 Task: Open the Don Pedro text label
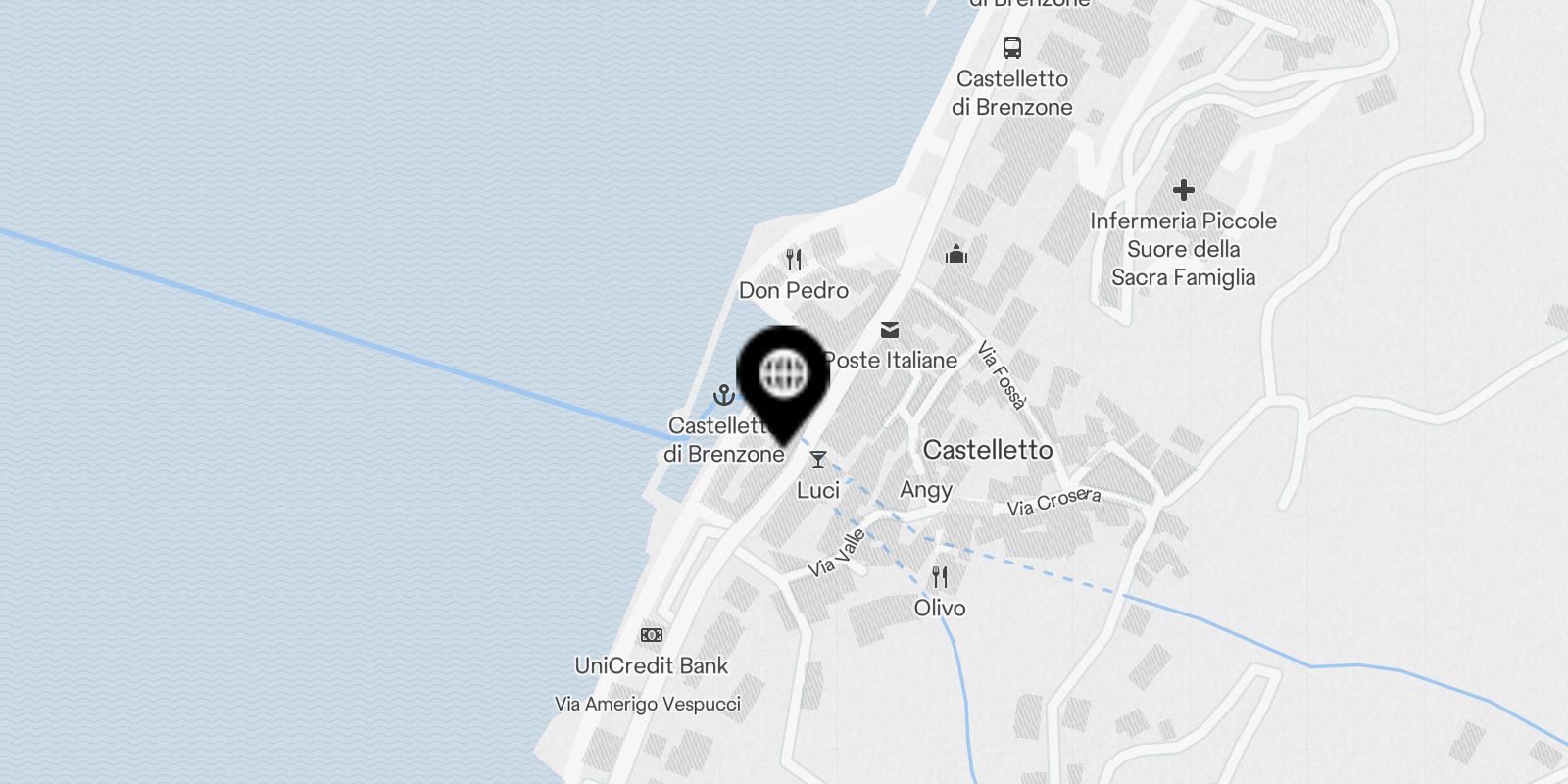794,290
